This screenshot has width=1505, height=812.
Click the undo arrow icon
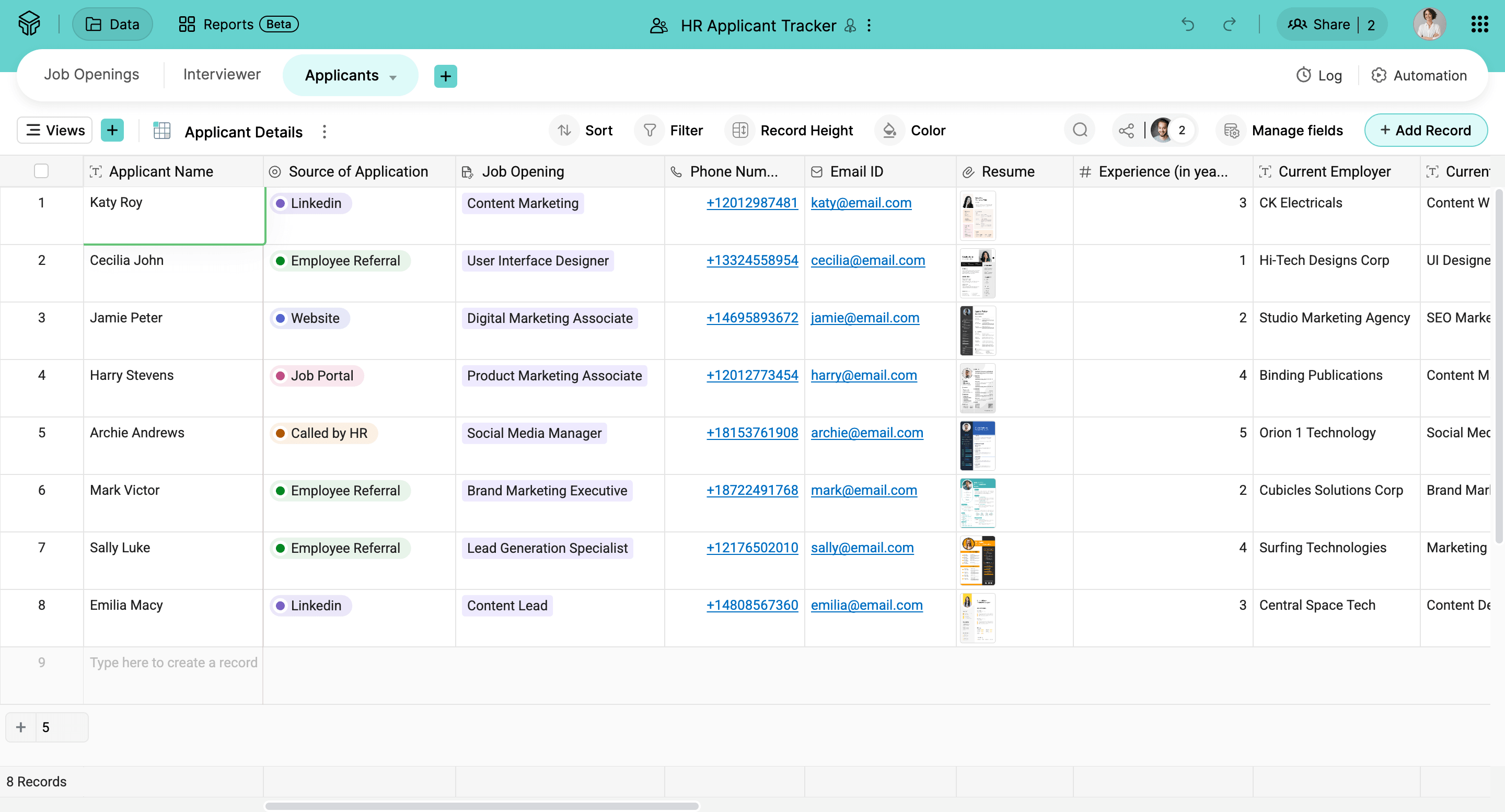(x=1187, y=25)
